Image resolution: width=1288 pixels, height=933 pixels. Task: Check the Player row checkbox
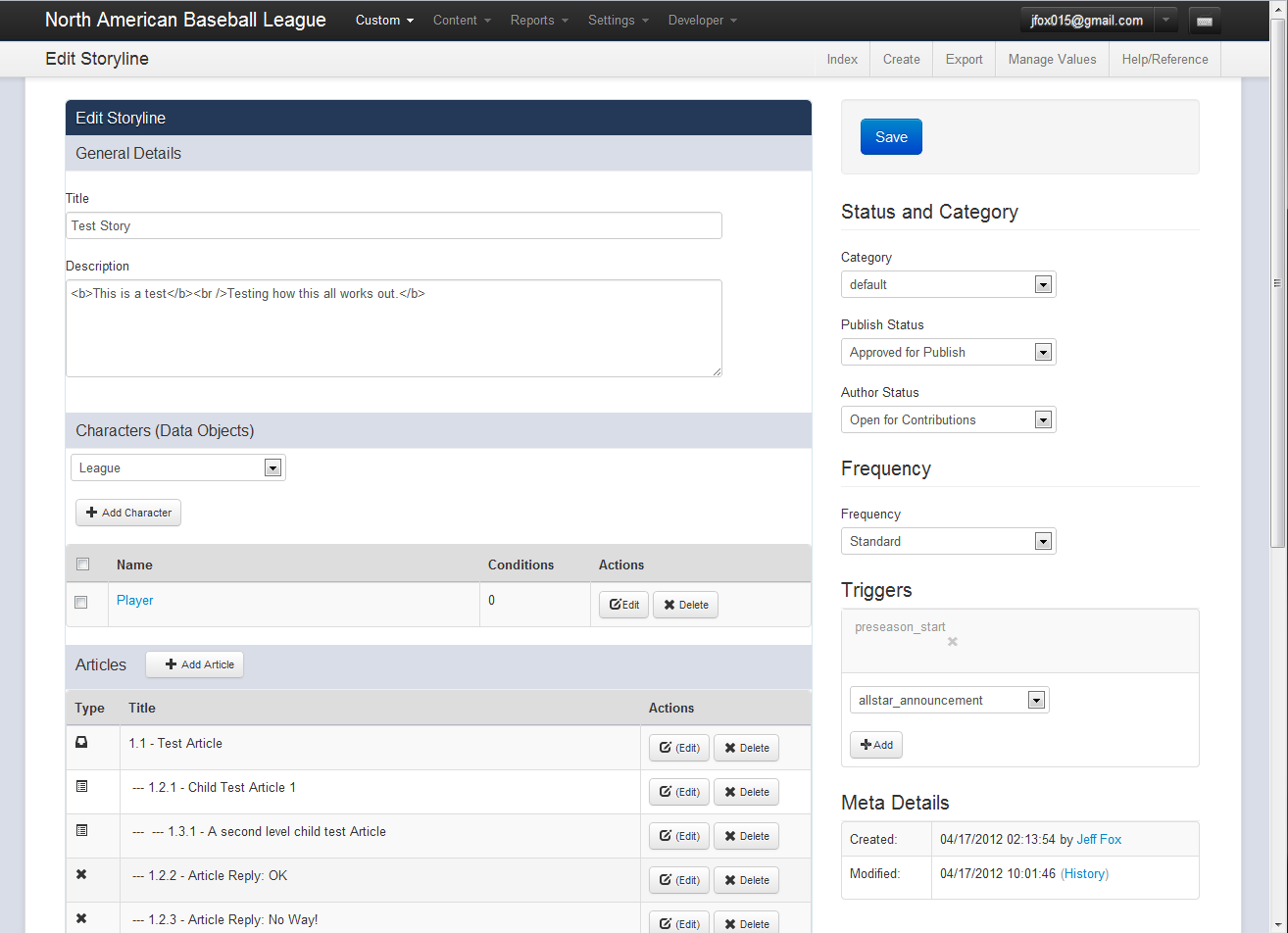[x=81, y=602]
